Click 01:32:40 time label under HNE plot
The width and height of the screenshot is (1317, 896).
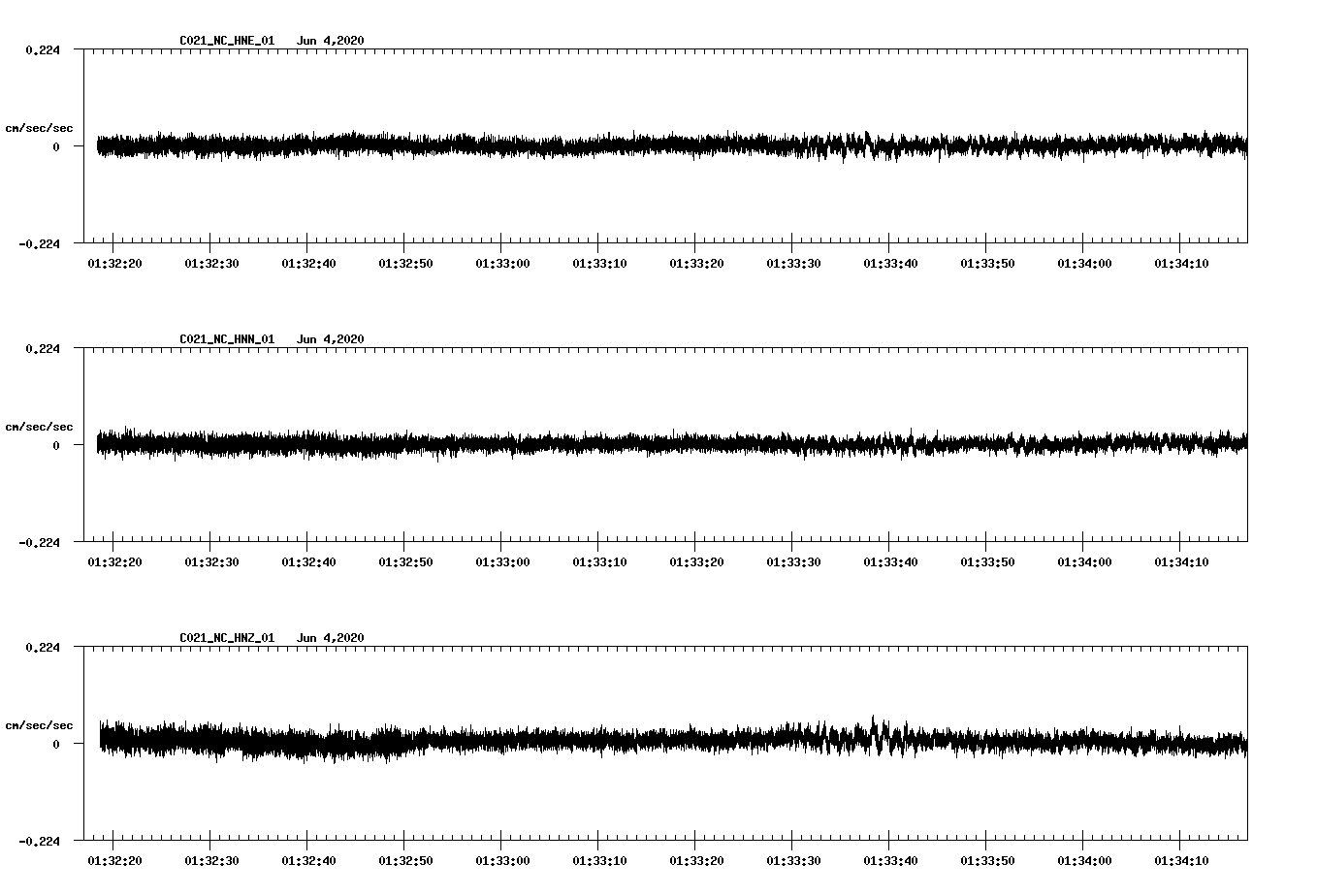pyautogui.click(x=308, y=264)
